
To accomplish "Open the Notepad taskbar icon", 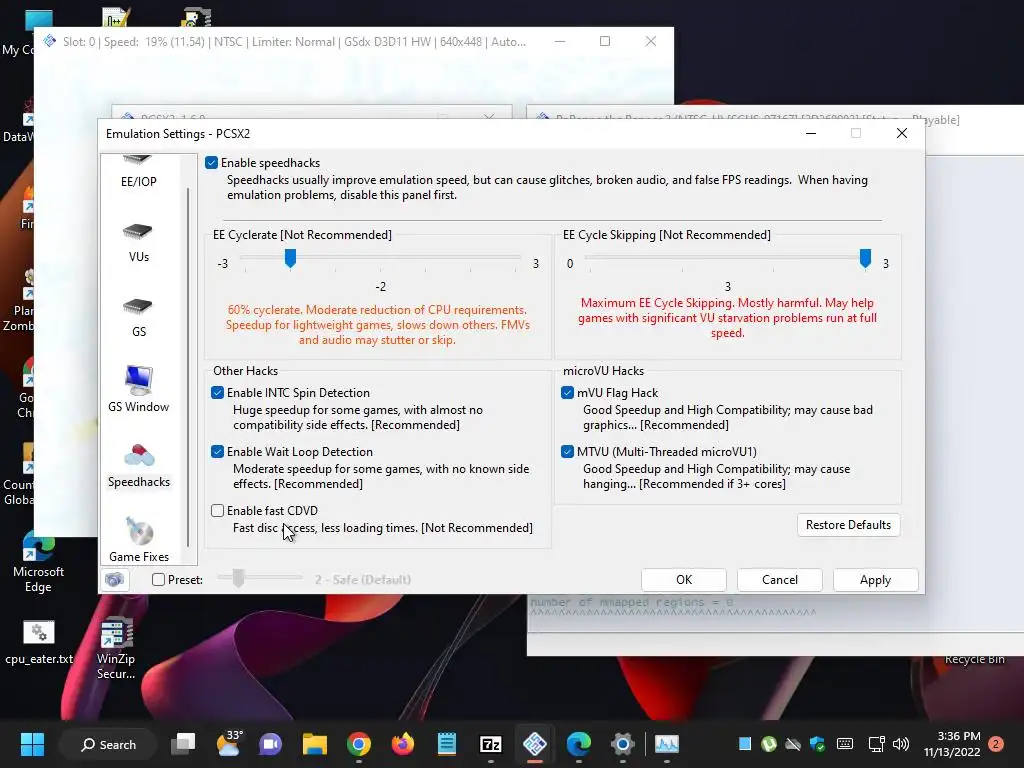I will pyautogui.click(x=447, y=744).
